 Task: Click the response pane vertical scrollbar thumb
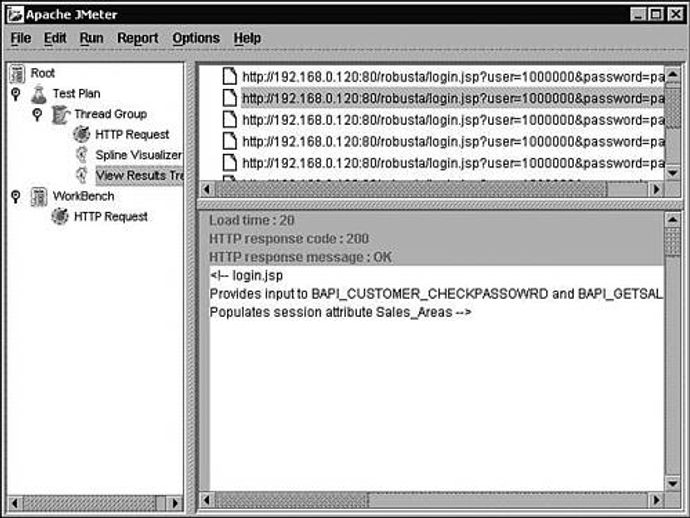click(673, 242)
